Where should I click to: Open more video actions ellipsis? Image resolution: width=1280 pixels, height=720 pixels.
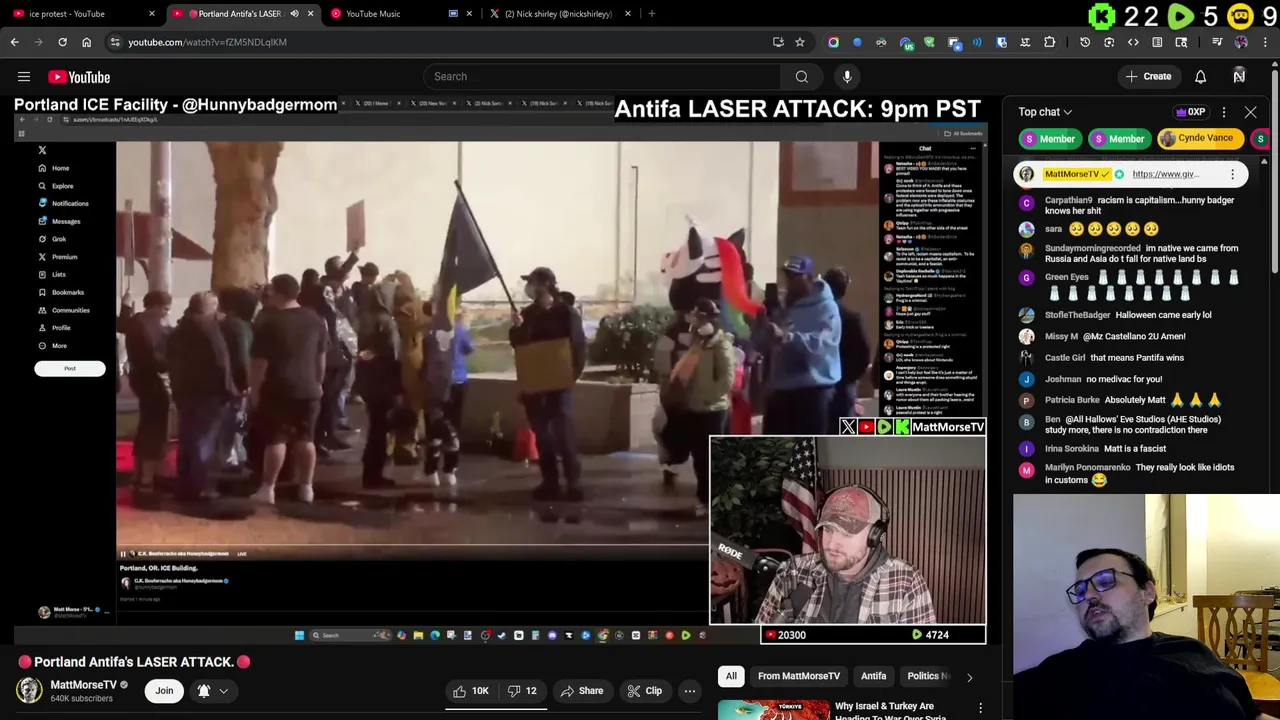(x=689, y=691)
